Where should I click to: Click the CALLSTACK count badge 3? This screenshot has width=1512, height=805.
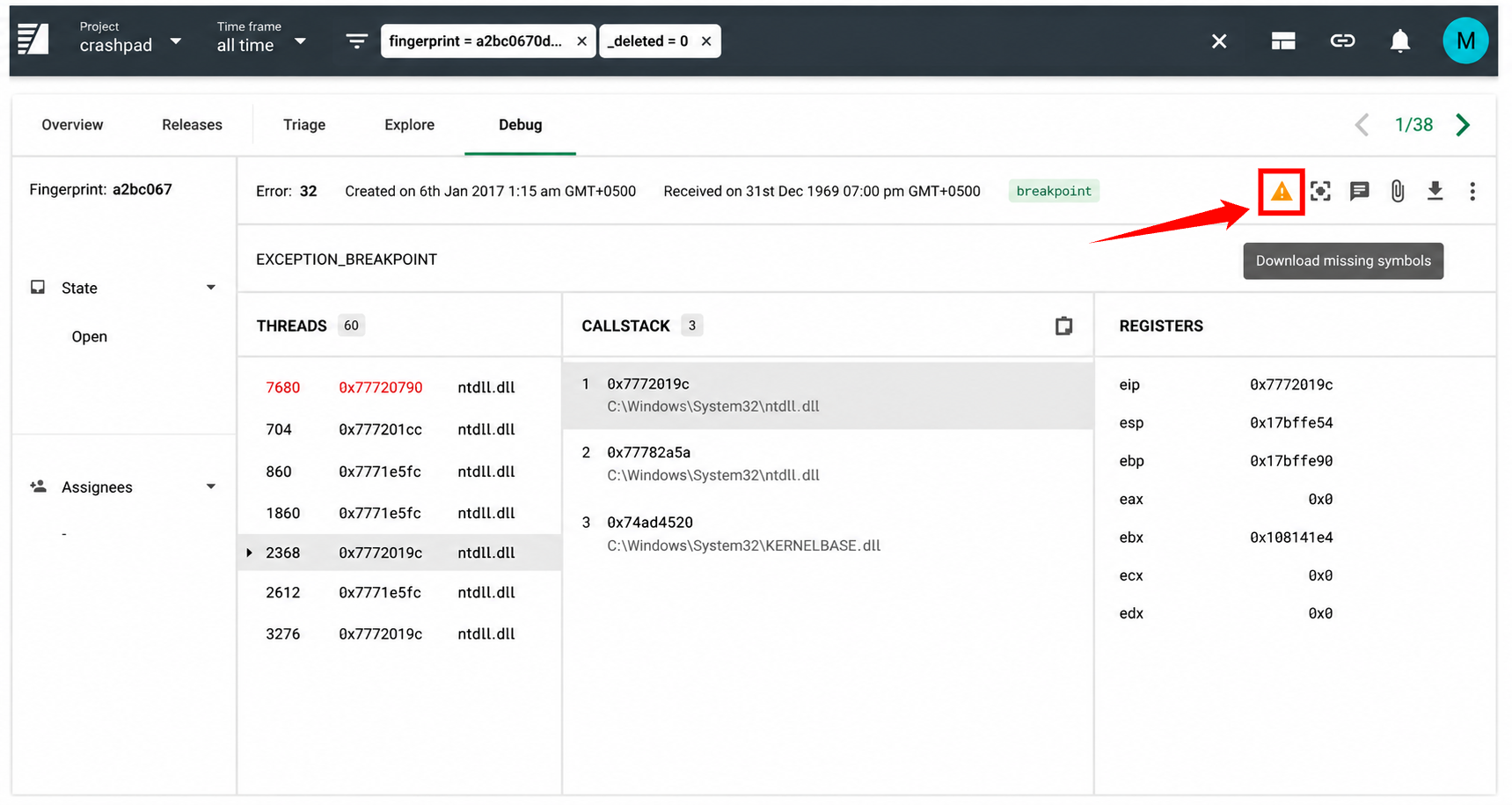click(692, 326)
